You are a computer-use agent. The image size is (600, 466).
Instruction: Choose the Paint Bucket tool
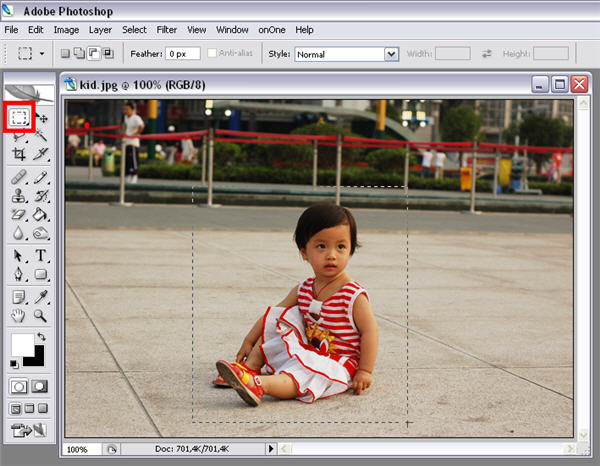click(42, 214)
